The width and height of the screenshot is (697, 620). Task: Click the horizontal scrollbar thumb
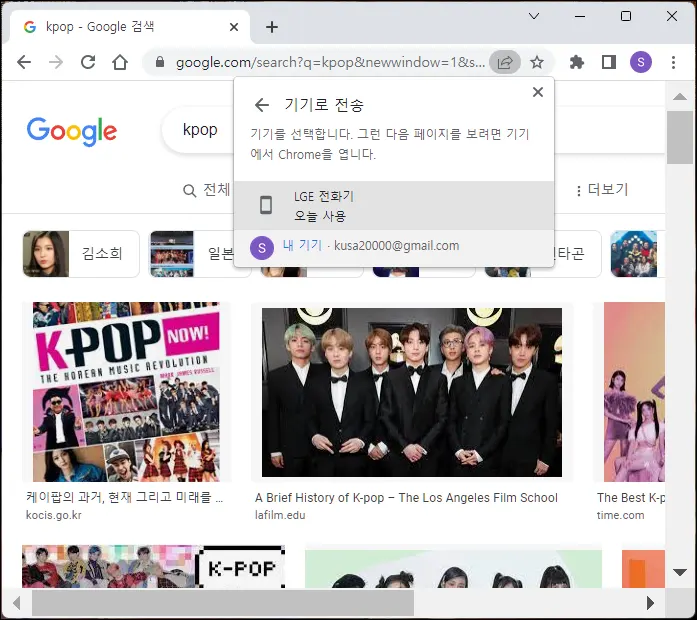[223, 603]
